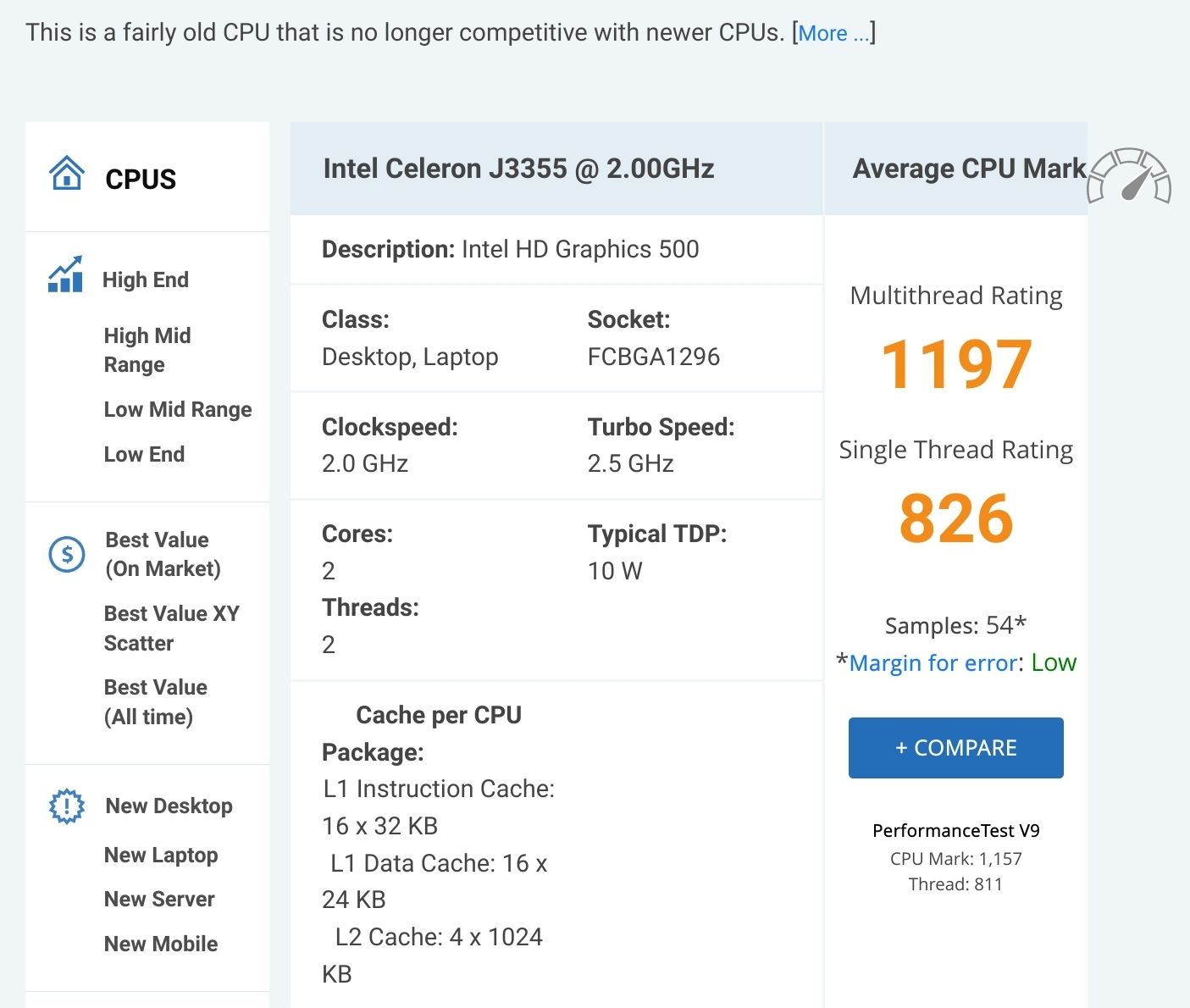The height and width of the screenshot is (1008, 1190).
Task: Click the Multithread Rating value 1197
Action: (x=956, y=364)
